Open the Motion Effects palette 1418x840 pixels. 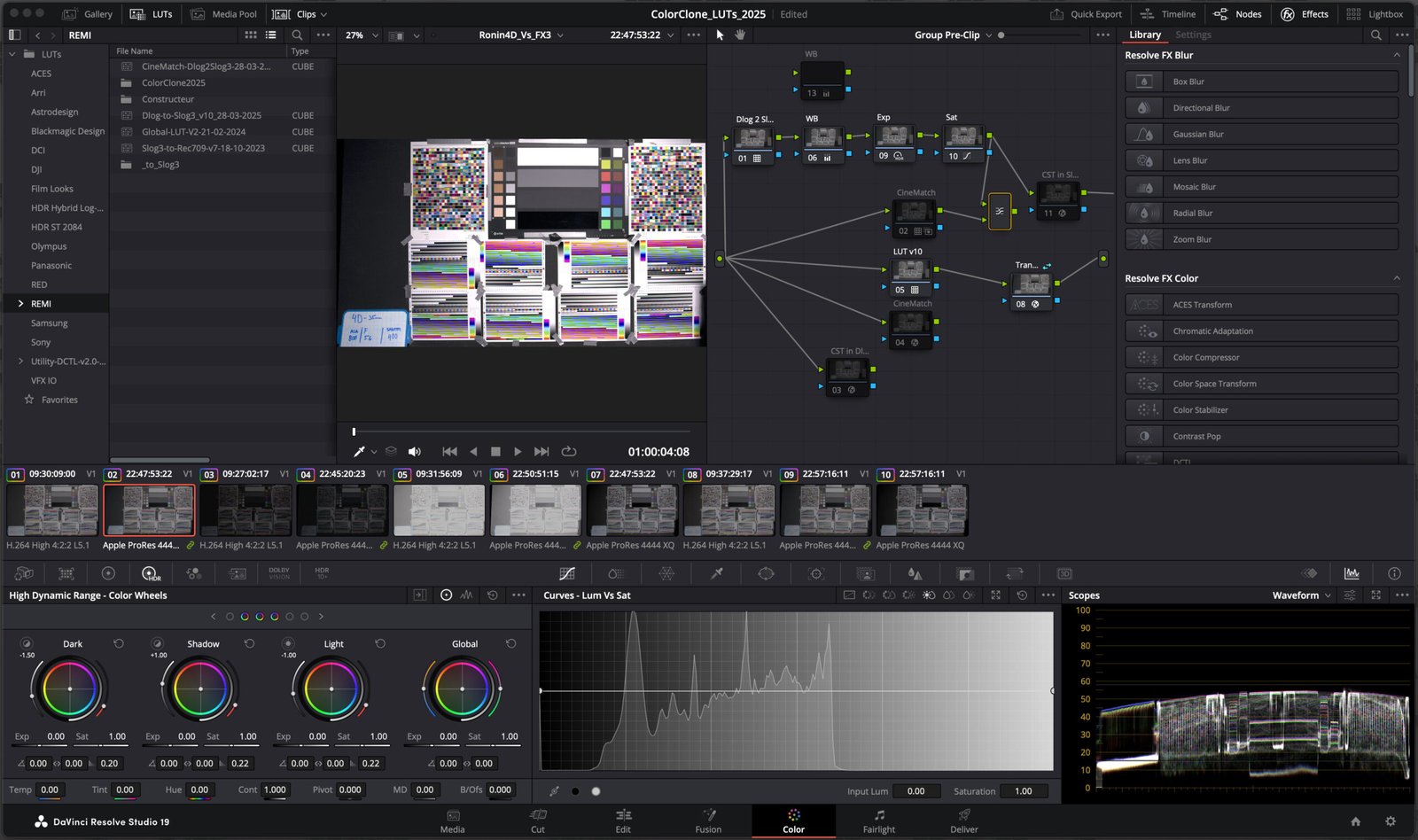tap(237, 573)
